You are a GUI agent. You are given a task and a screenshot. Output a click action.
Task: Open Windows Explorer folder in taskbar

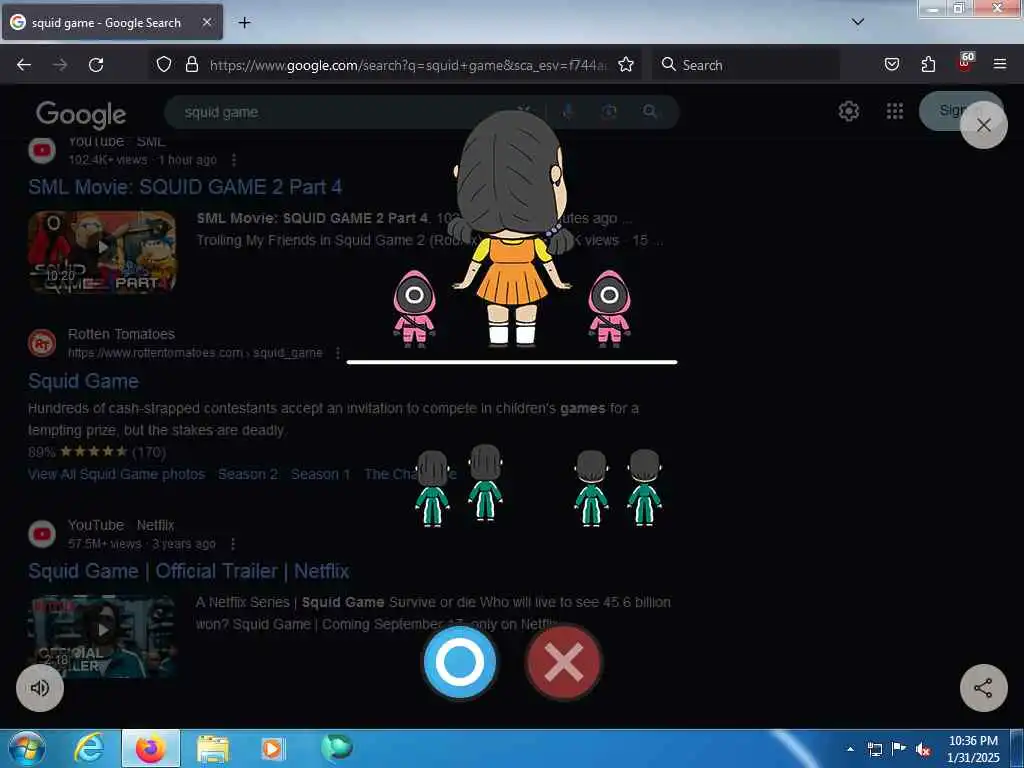213,748
